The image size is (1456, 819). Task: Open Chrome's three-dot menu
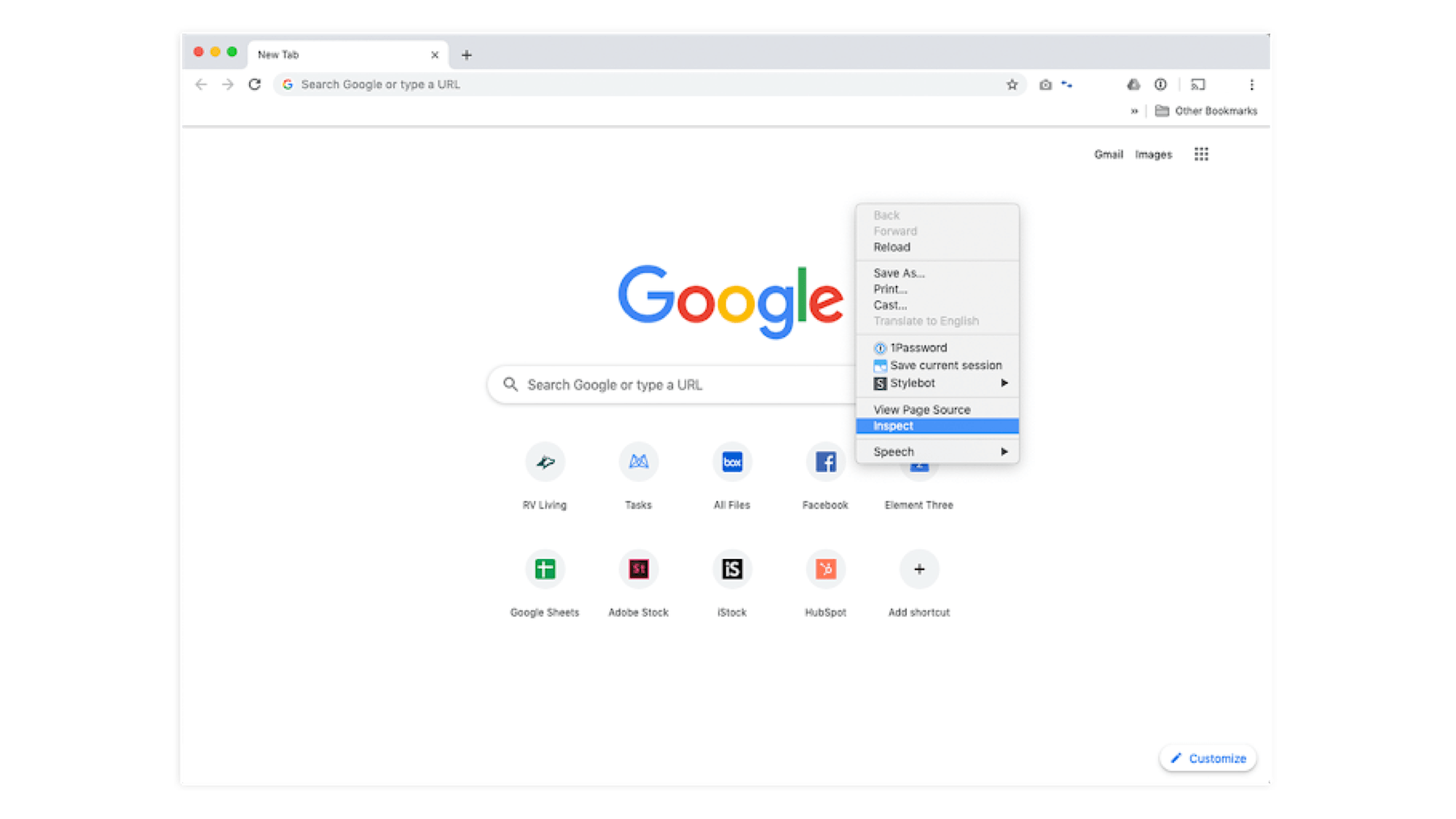pos(1251,84)
